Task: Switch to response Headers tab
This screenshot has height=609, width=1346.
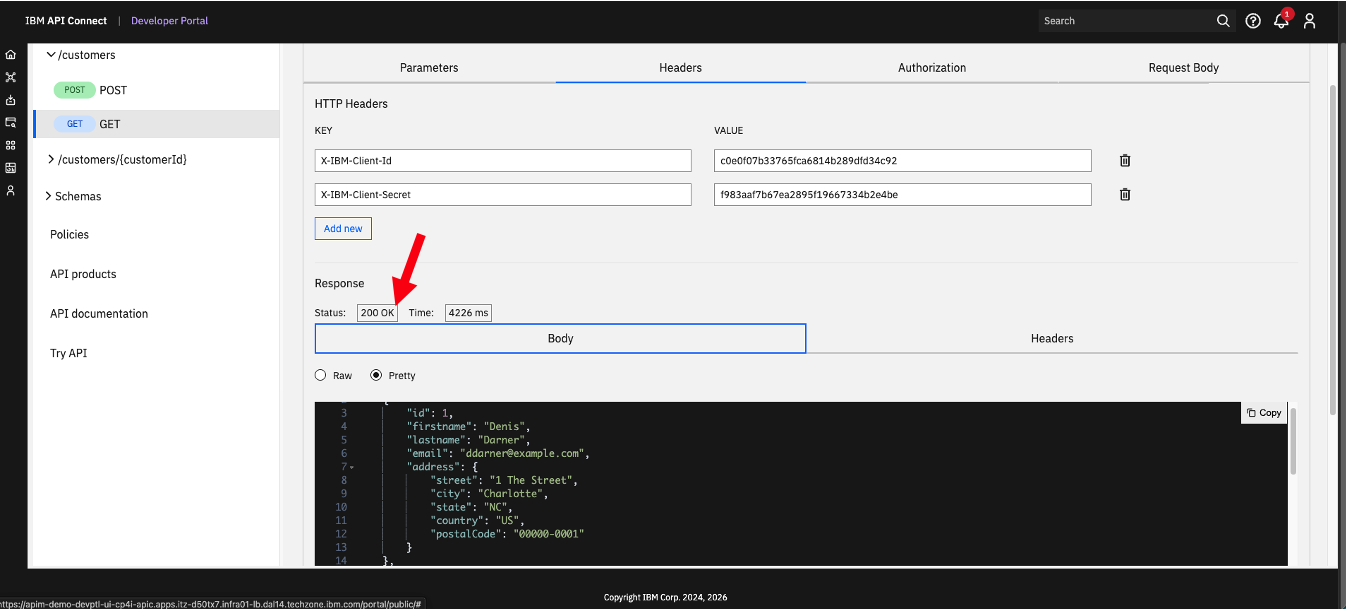Action: pos(1052,338)
